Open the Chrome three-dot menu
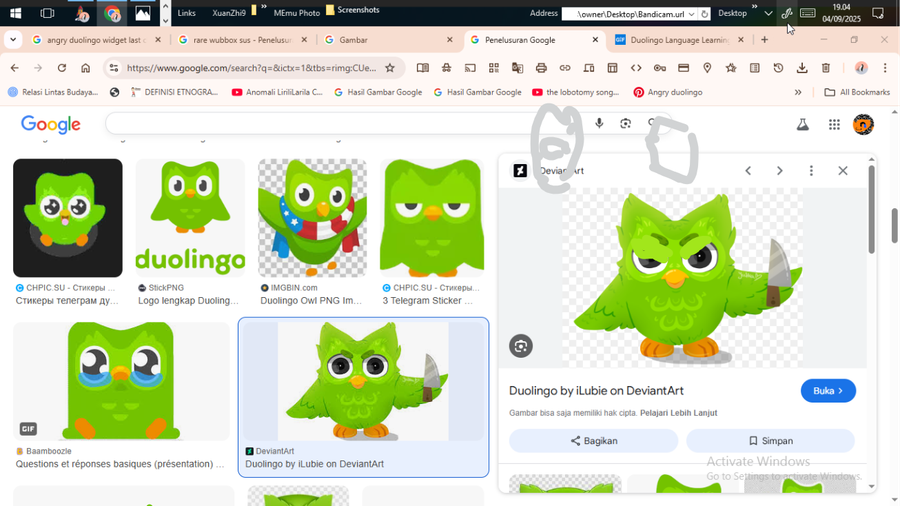The image size is (900, 506). (x=885, y=68)
